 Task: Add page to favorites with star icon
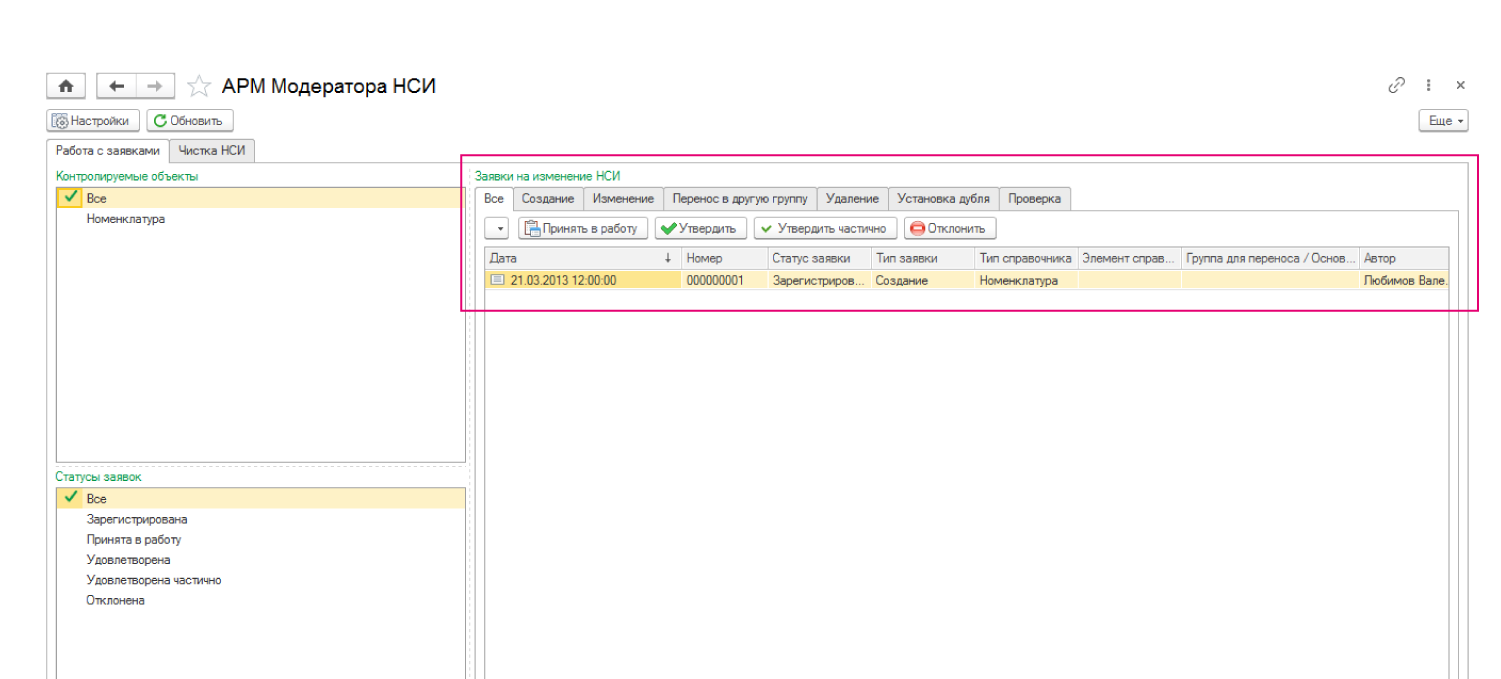click(199, 87)
